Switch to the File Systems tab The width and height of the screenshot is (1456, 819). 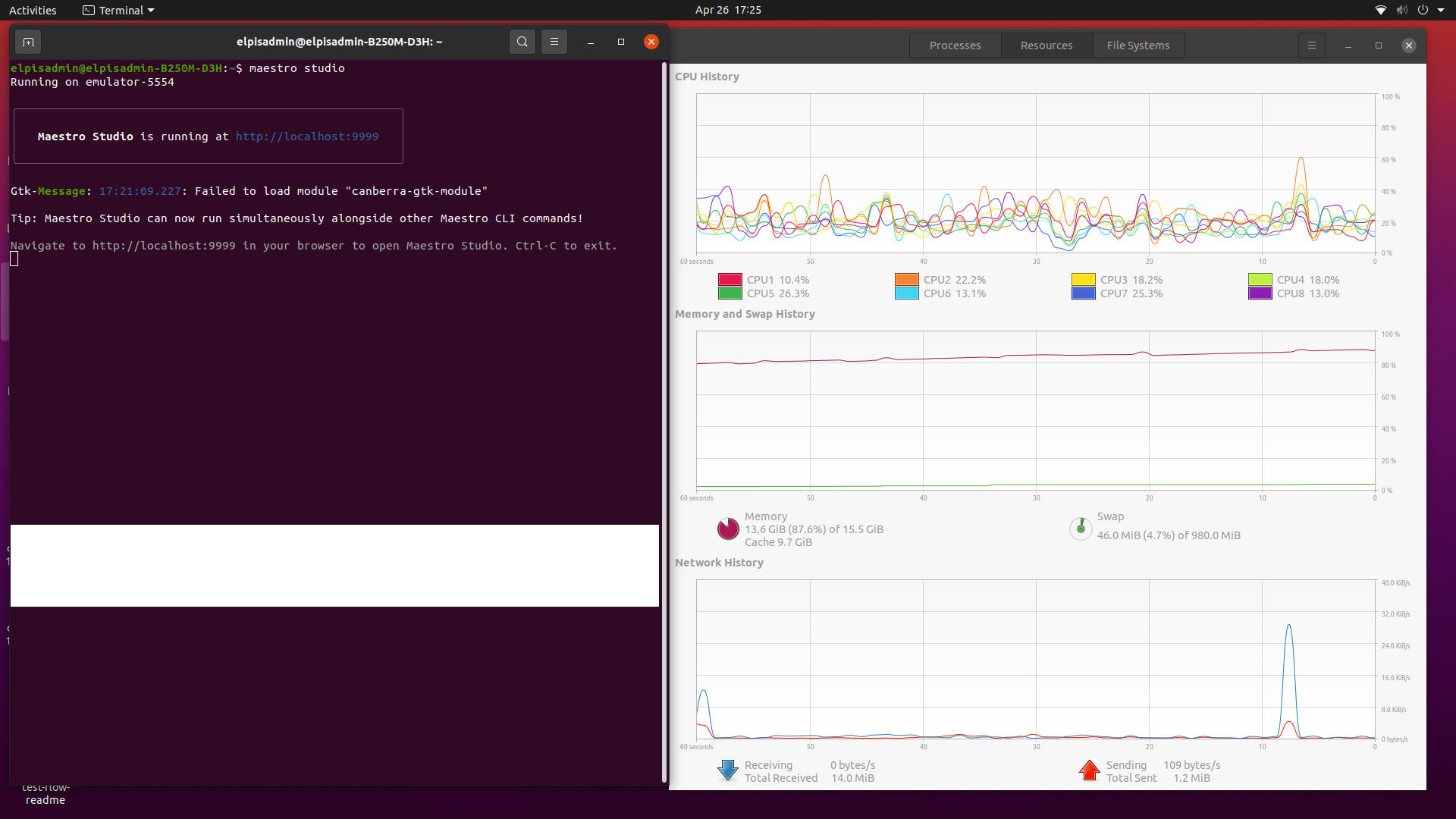[1137, 45]
